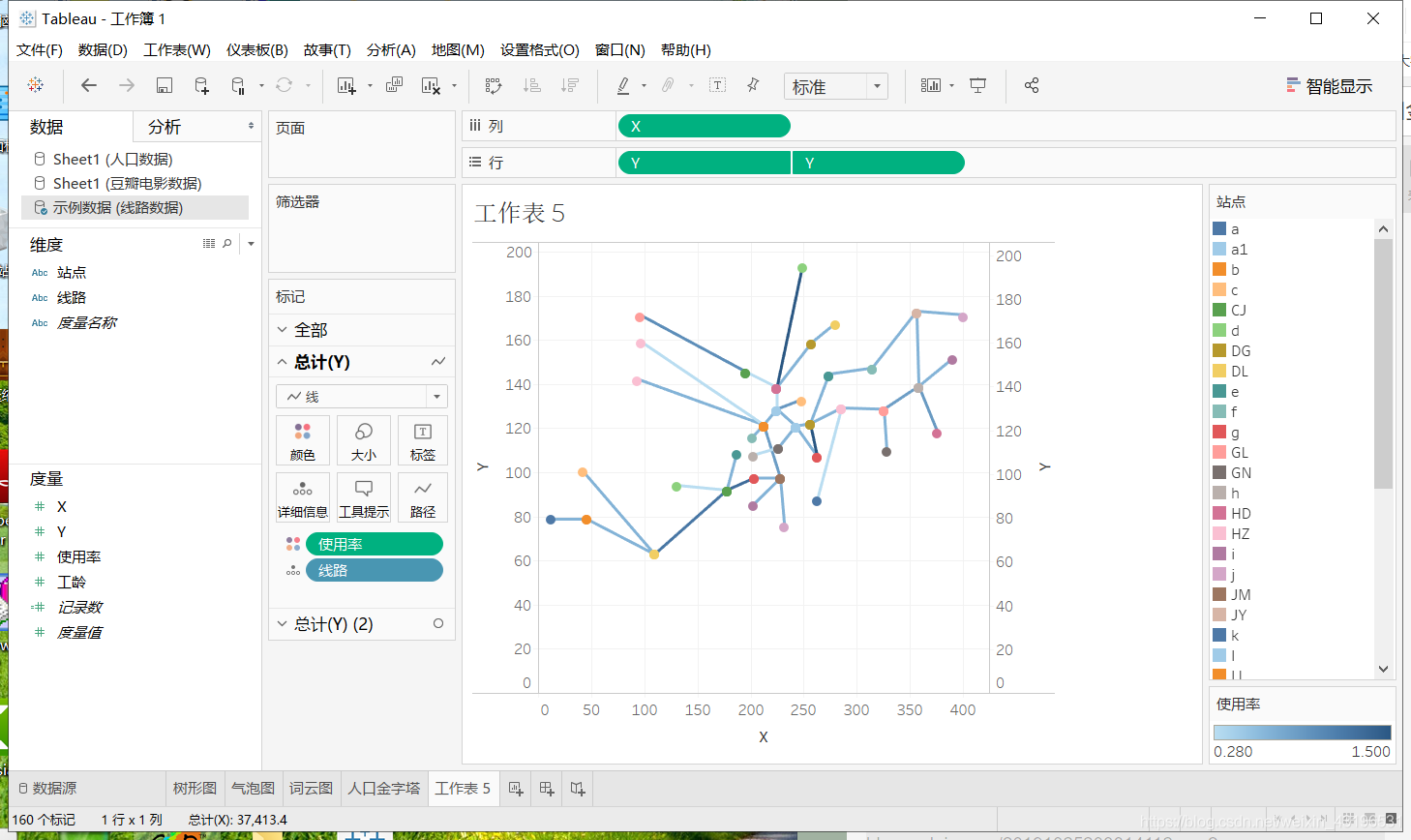Open the Show/Hide Cards dropdown arrow
The height and width of the screenshot is (840, 1411).
coord(952,85)
